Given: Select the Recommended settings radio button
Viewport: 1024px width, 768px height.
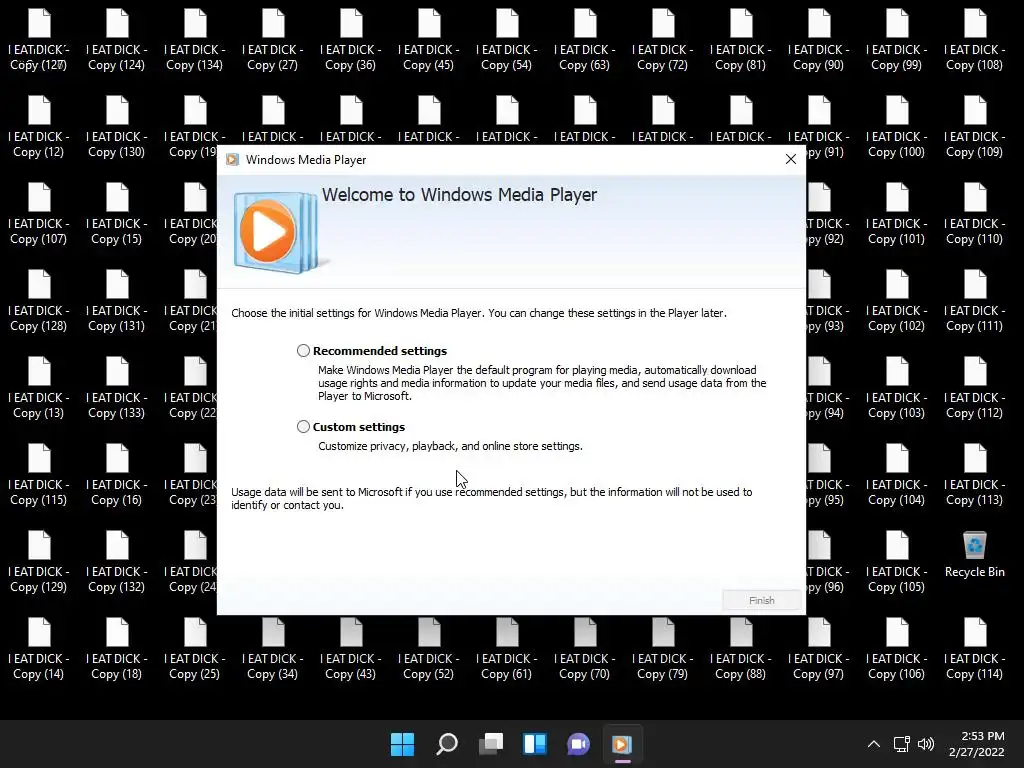Looking at the screenshot, I should click(303, 351).
